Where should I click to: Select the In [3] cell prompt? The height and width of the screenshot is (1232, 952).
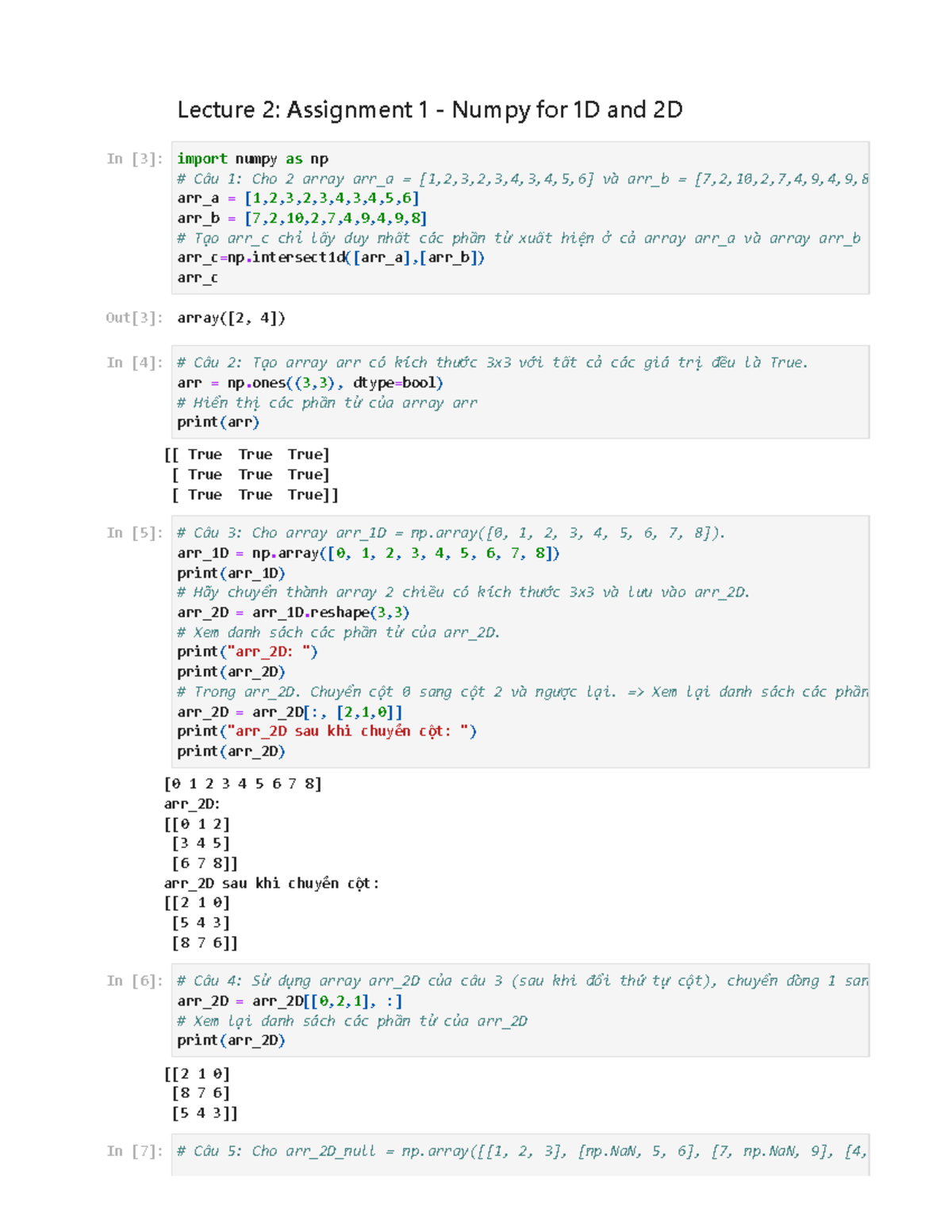click(135, 159)
